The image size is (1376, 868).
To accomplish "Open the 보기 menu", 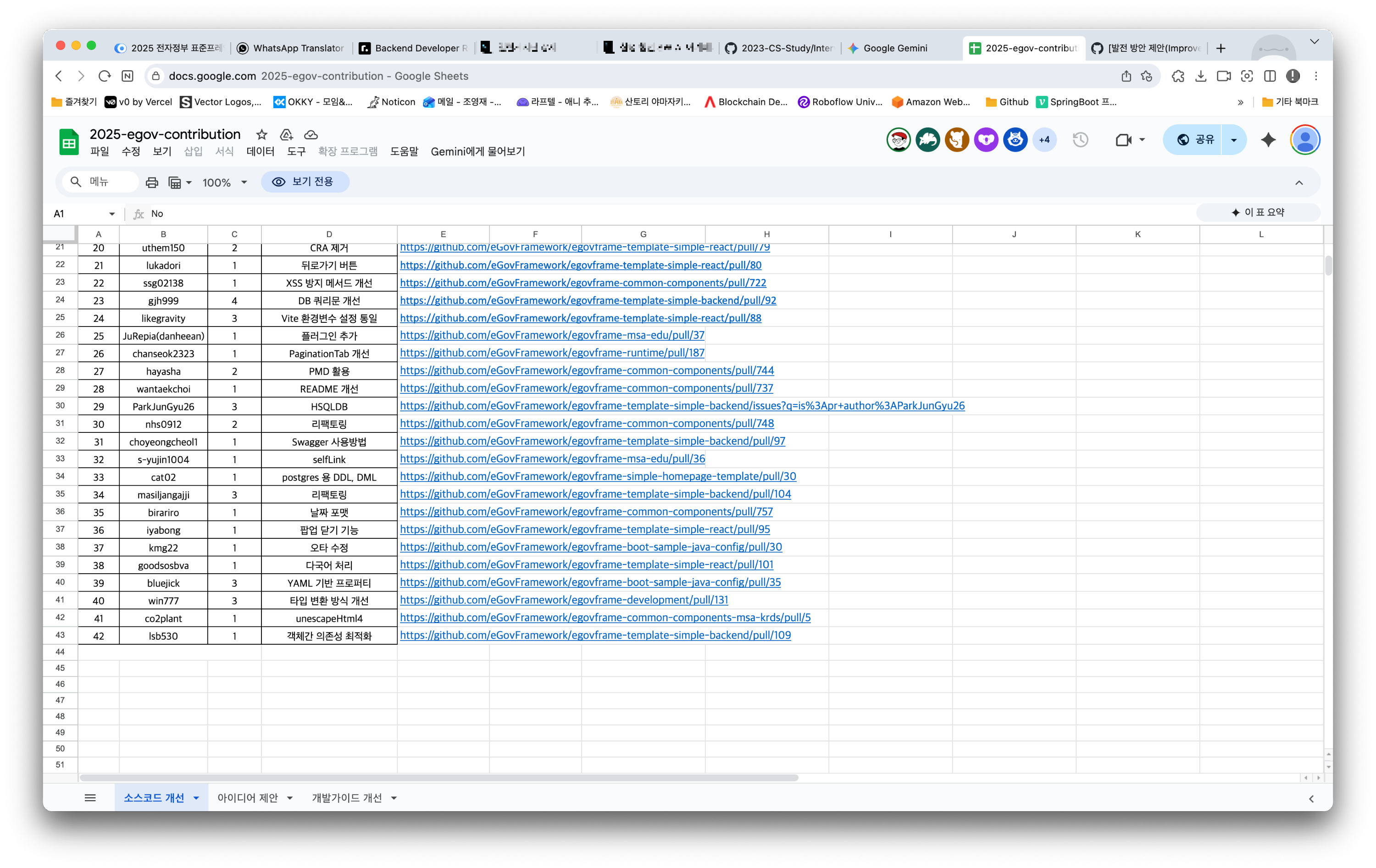I will click(162, 151).
